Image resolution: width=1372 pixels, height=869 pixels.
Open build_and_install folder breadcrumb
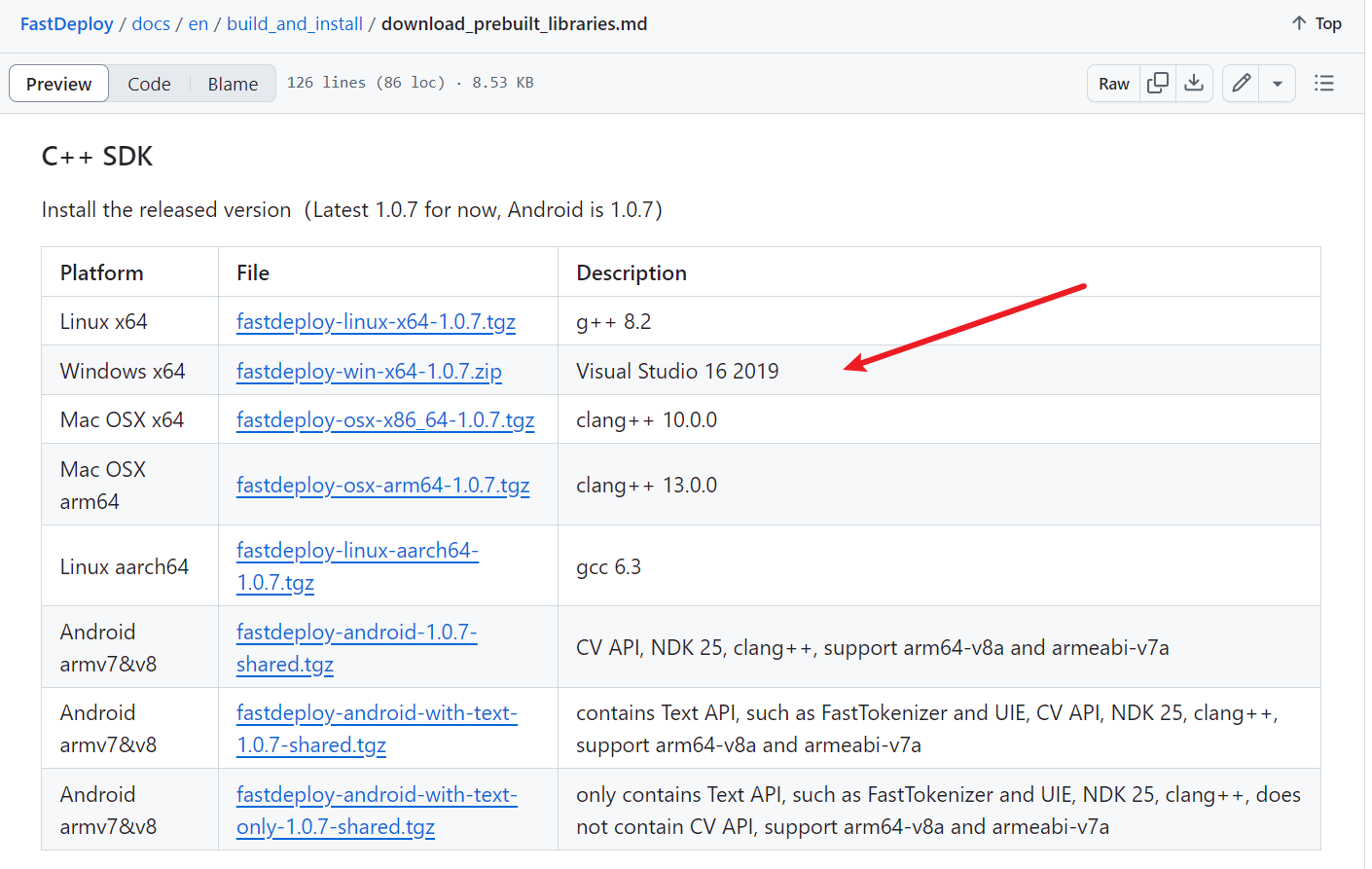[295, 23]
